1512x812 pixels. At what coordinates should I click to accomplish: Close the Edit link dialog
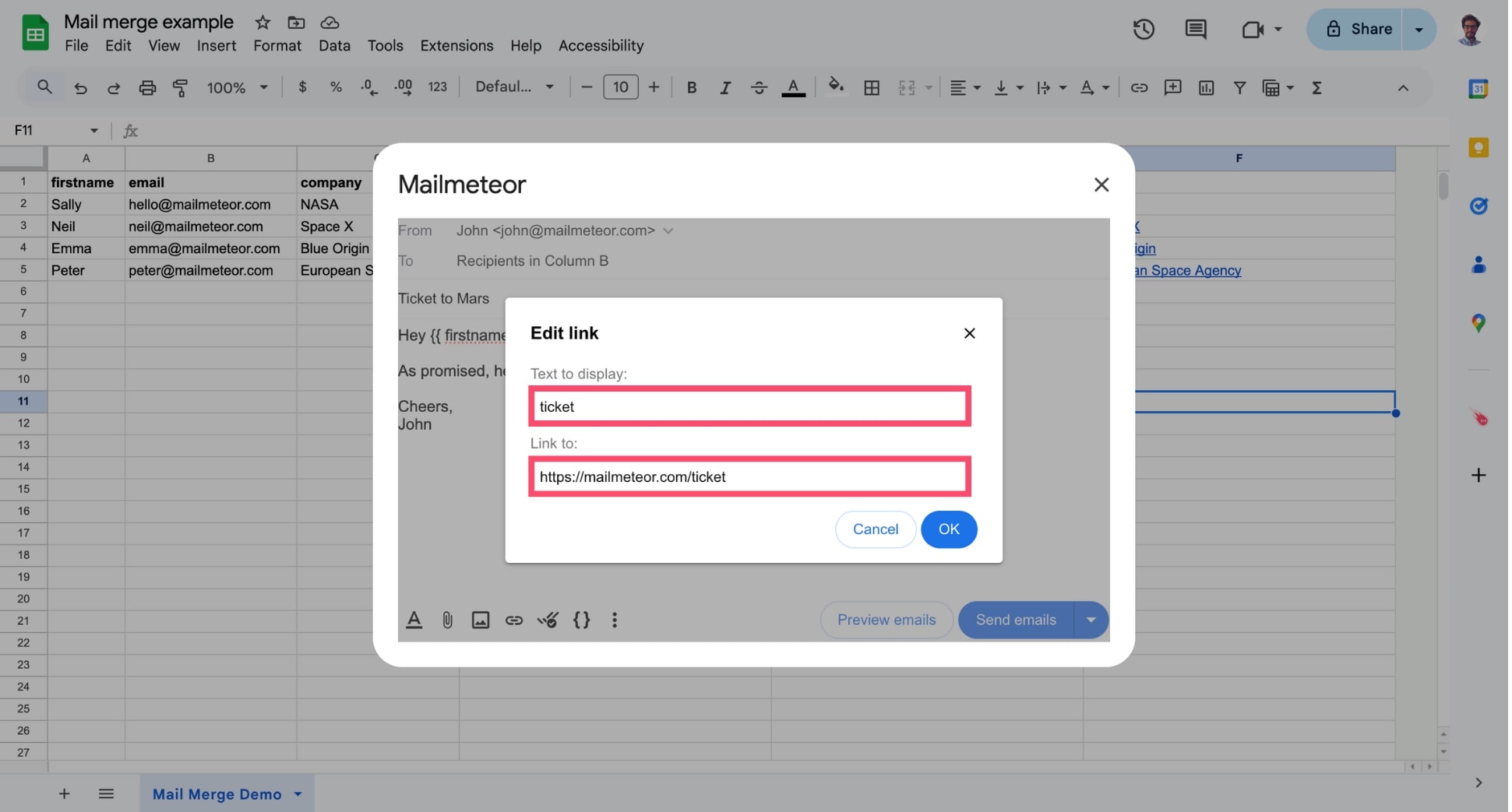click(x=969, y=333)
